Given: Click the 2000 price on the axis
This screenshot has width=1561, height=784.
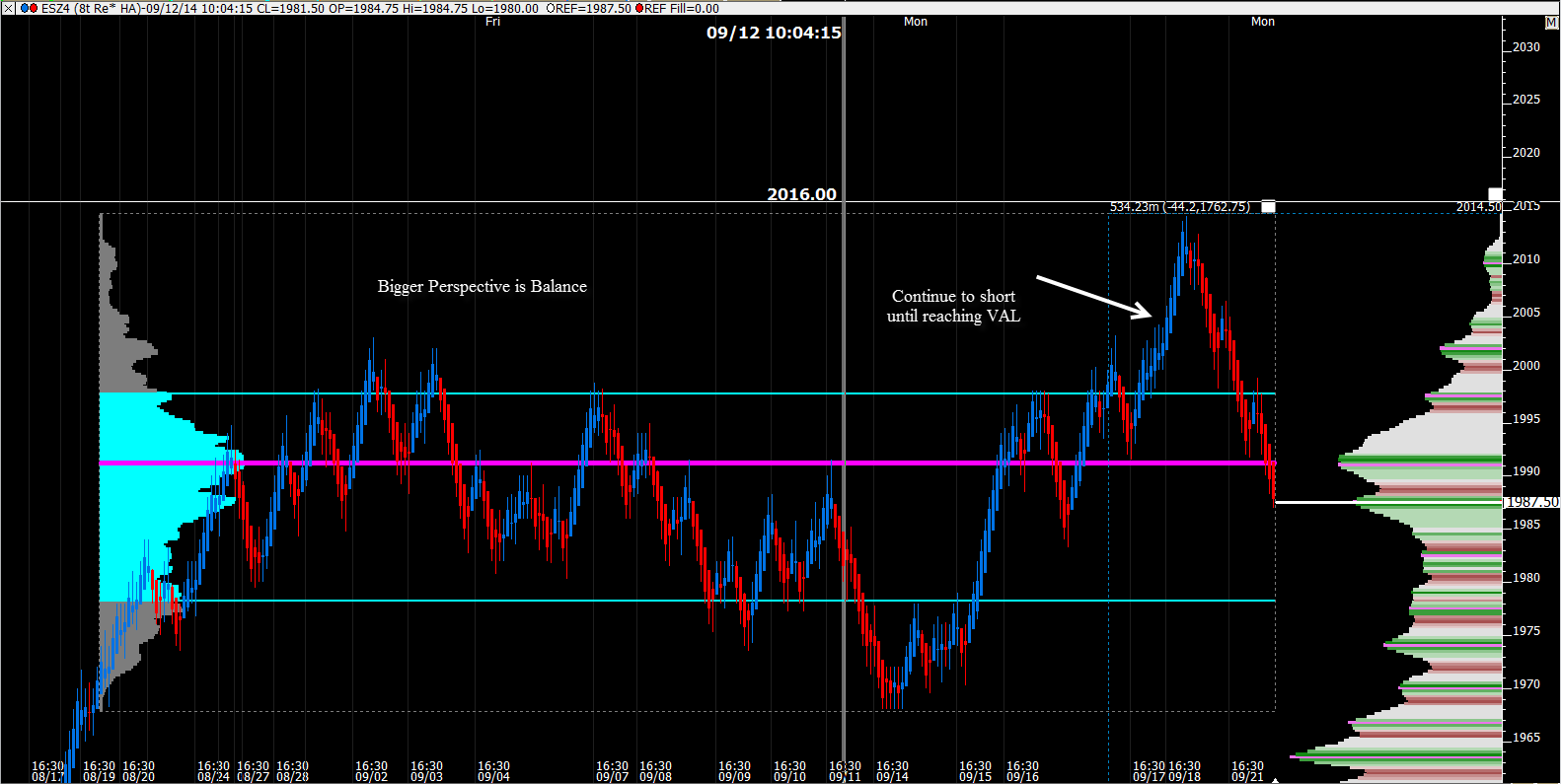Looking at the screenshot, I should click(1525, 366).
